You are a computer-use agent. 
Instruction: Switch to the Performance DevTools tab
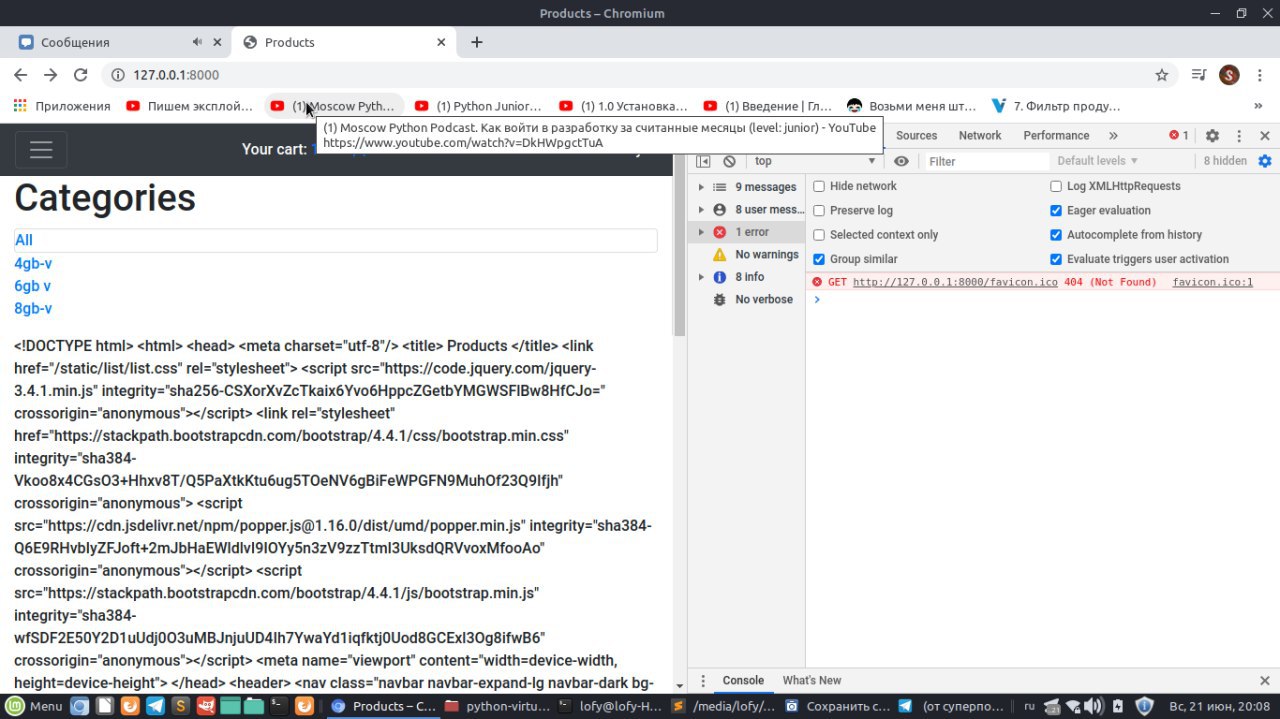(x=1056, y=136)
